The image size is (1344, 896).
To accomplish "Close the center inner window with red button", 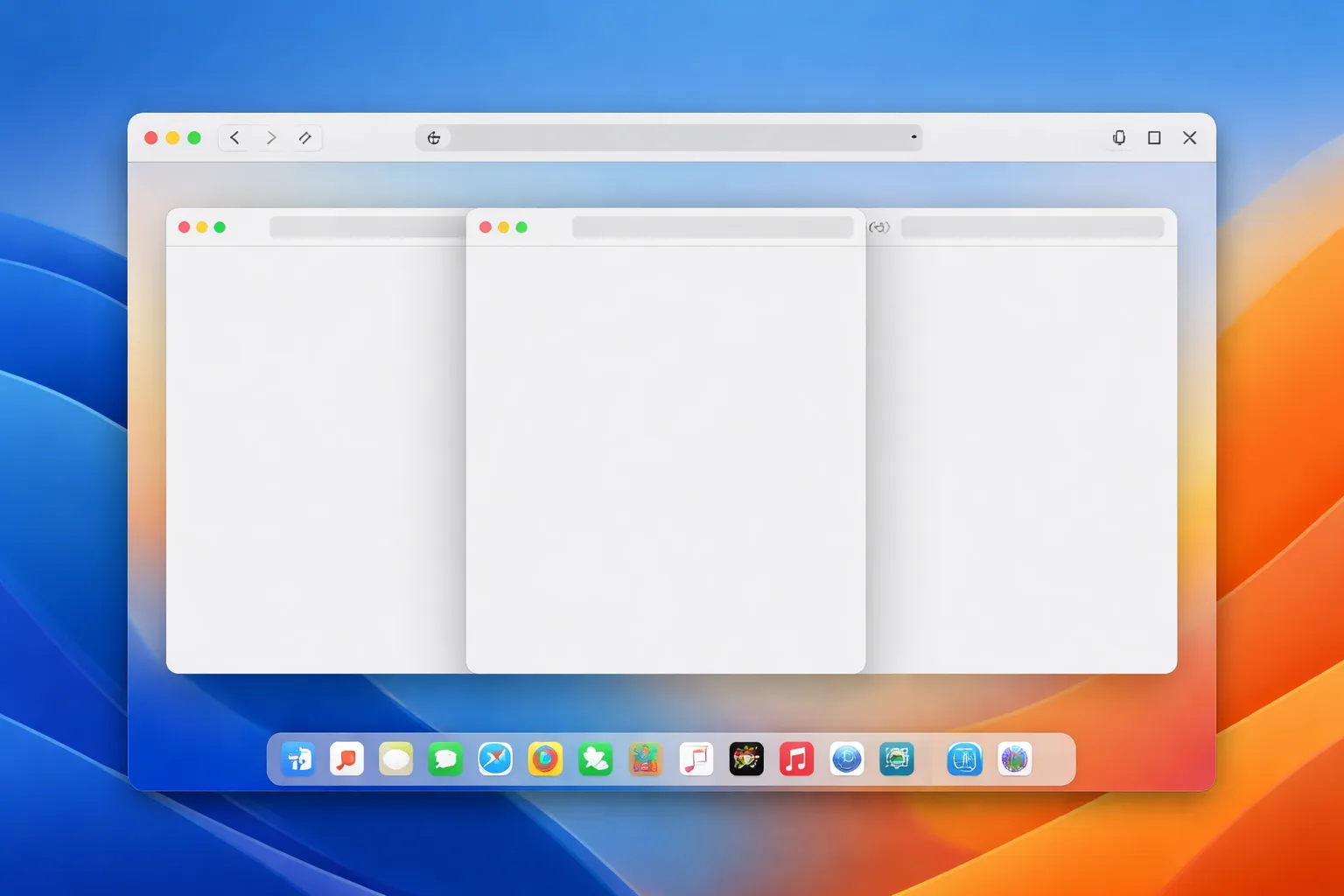I will [486, 227].
